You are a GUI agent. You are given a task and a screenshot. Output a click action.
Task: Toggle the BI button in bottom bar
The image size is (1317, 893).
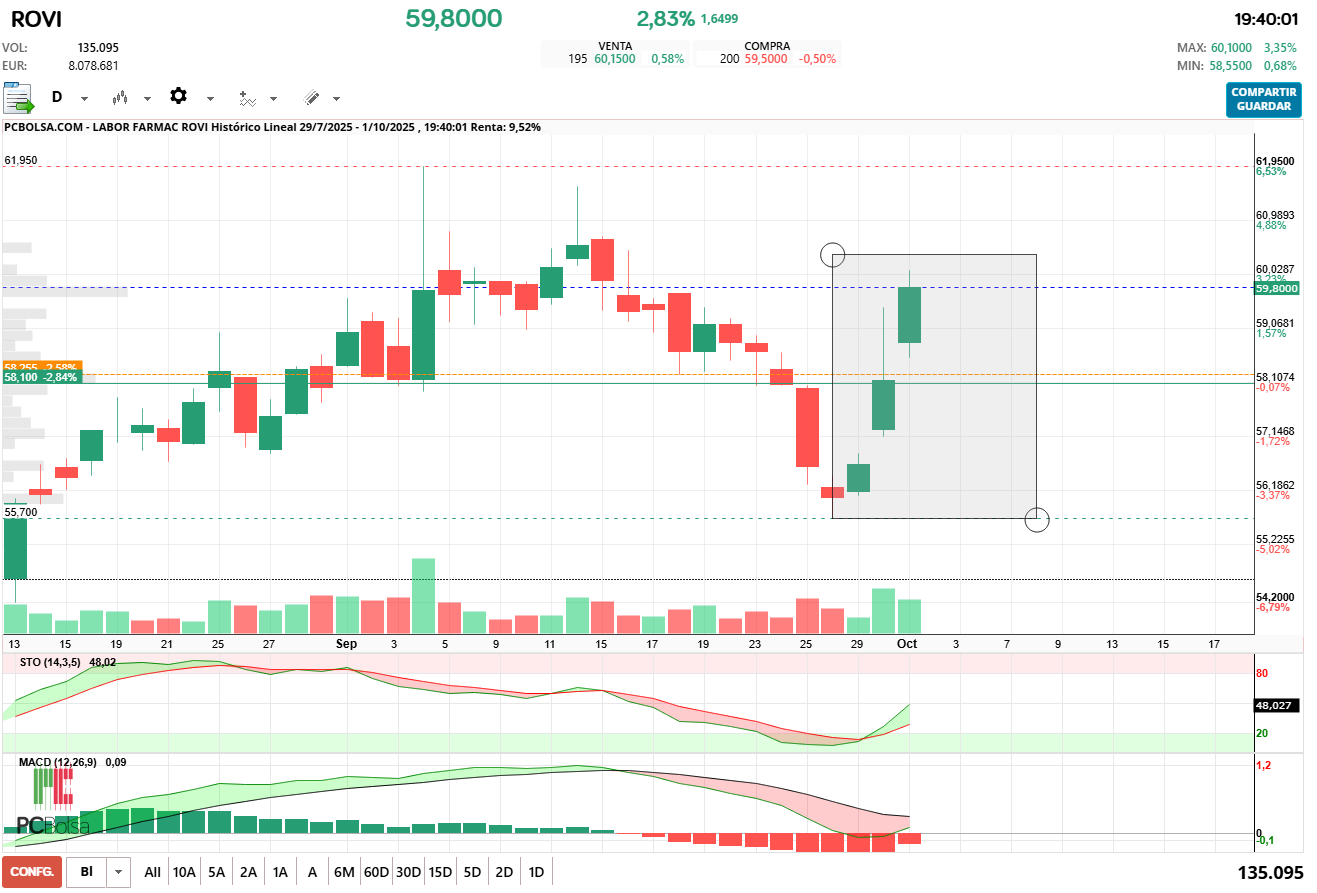click(x=87, y=872)
